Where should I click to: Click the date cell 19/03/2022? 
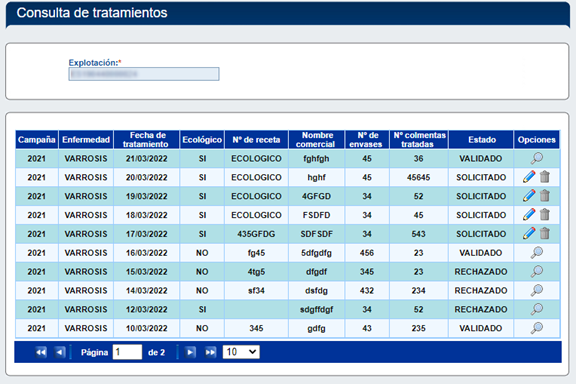tap(147, 196)
